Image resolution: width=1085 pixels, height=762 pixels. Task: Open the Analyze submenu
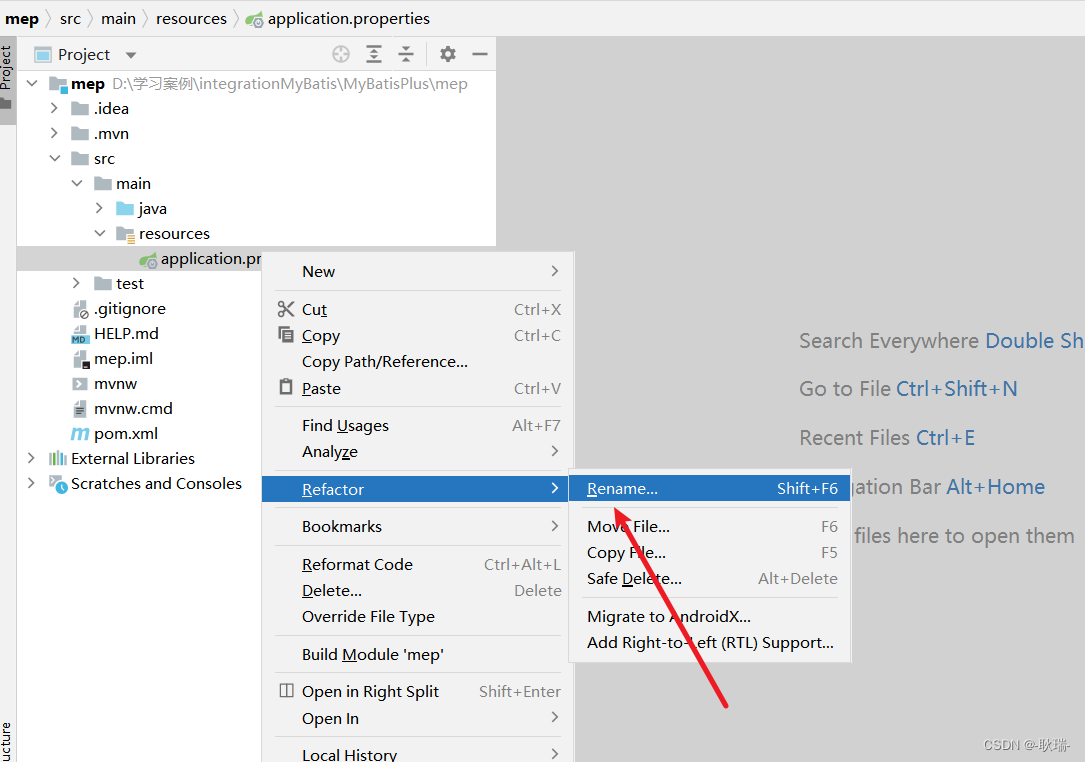(x=418, y=451)
